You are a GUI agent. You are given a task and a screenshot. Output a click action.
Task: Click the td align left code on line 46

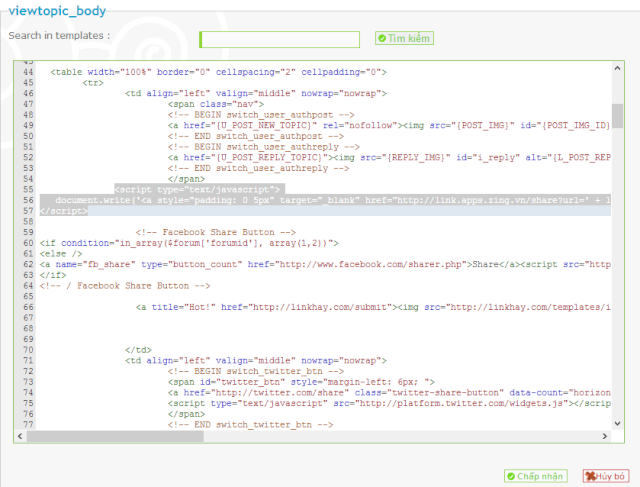point(256,93)
